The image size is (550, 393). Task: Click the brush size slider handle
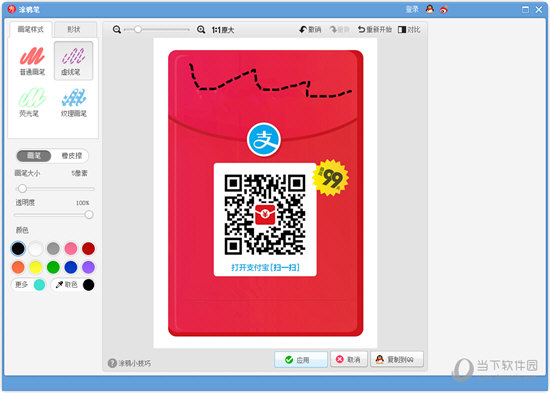[x=22, y=189]
